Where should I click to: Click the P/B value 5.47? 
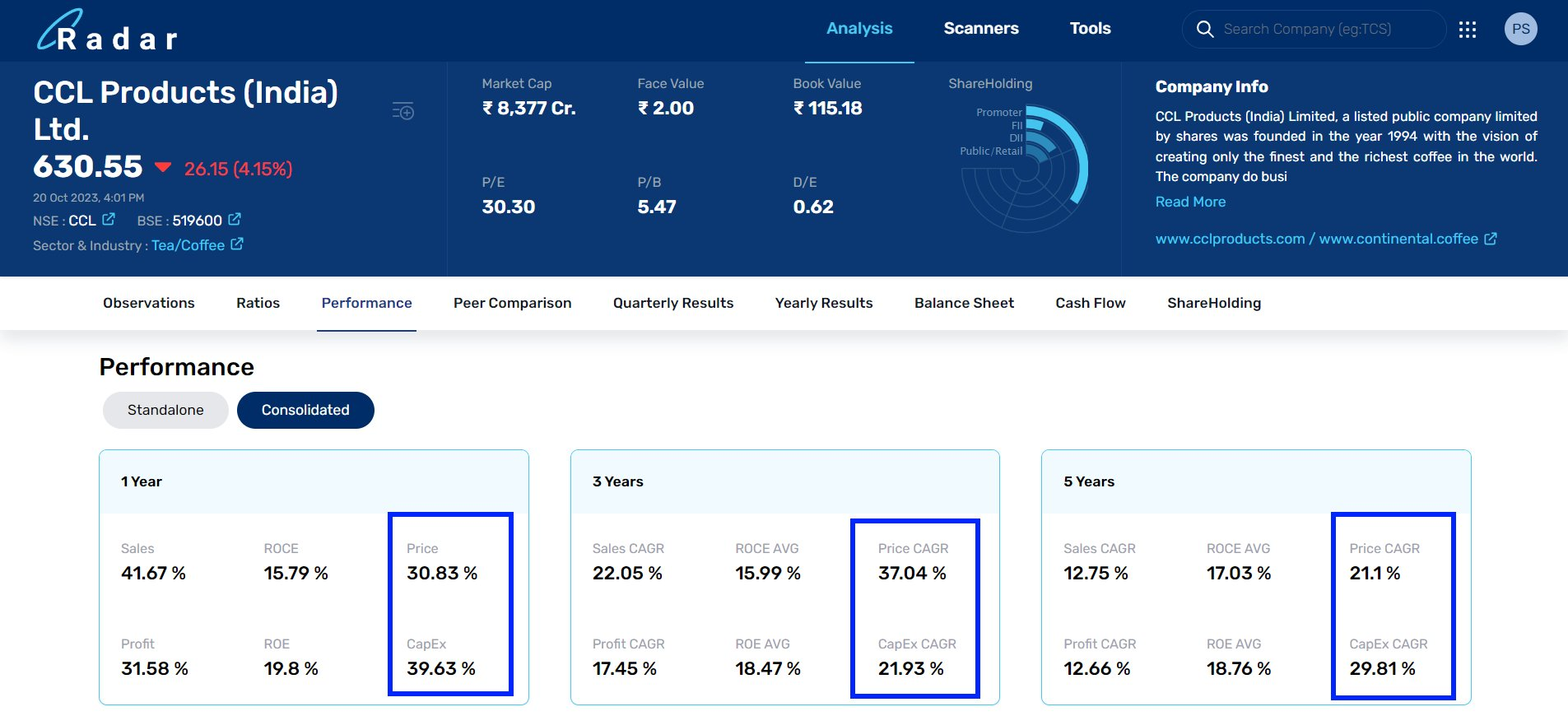(657, 207)
